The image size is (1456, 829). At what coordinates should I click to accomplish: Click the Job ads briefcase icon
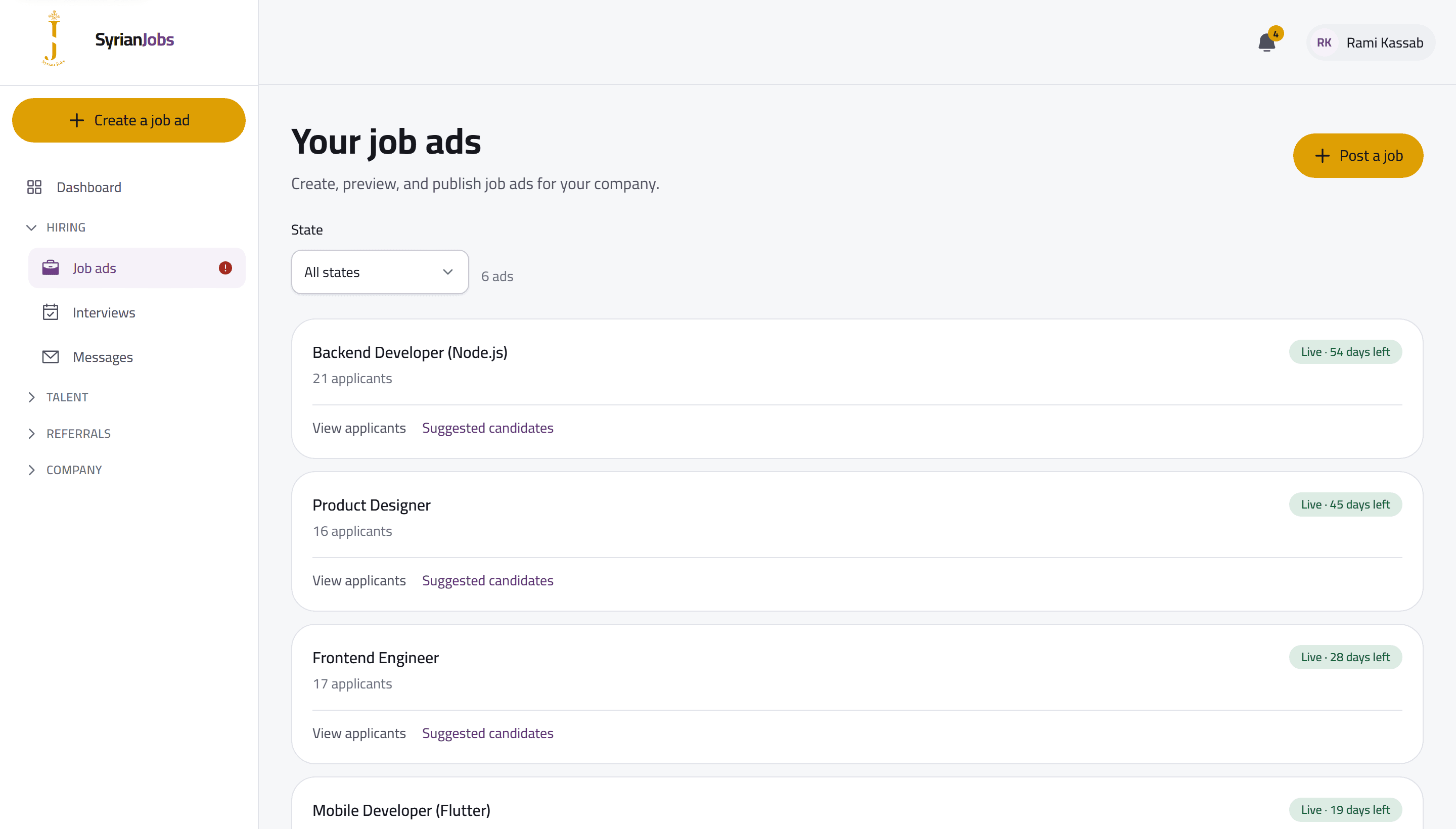[51, 267]
